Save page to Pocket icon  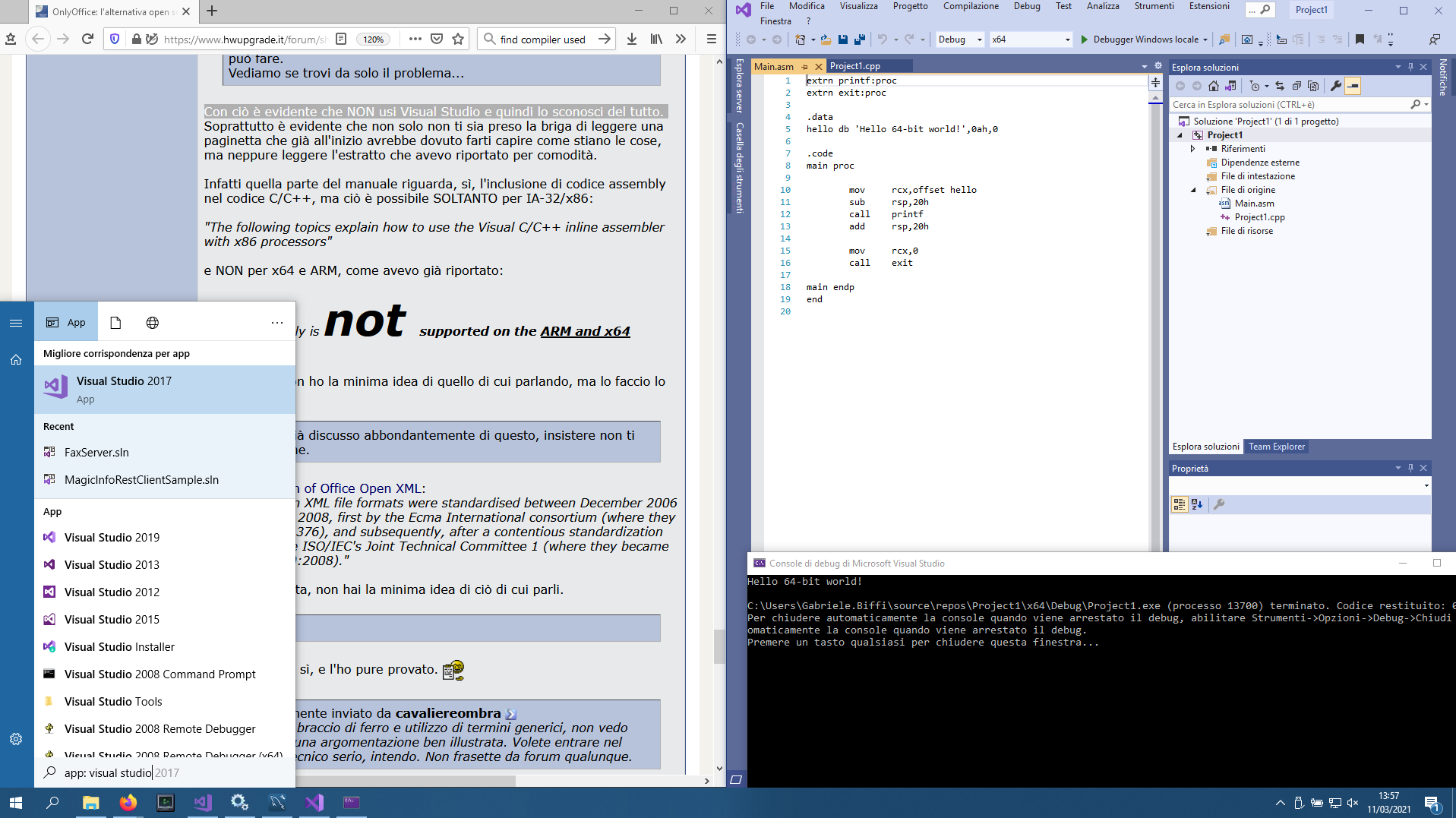coord(437,39)
